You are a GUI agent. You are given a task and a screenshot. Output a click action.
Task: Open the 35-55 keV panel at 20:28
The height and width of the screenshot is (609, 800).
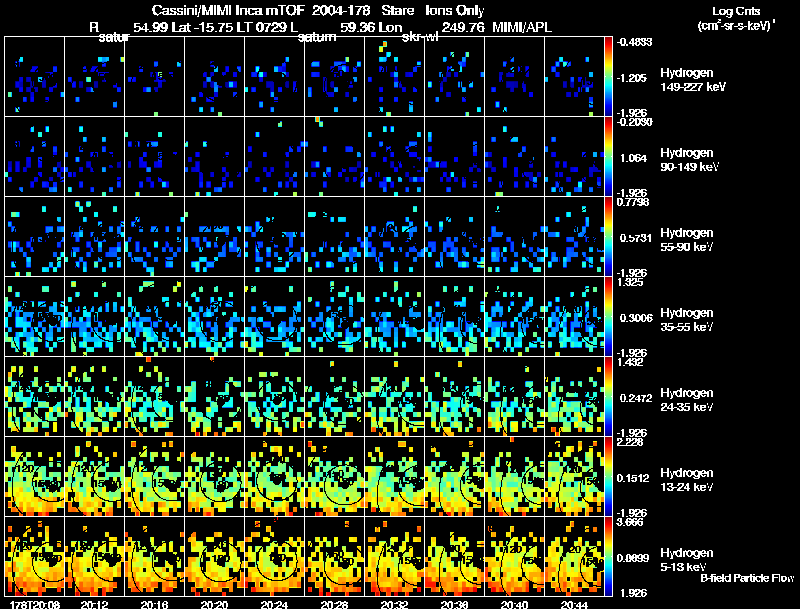(335, 316)
